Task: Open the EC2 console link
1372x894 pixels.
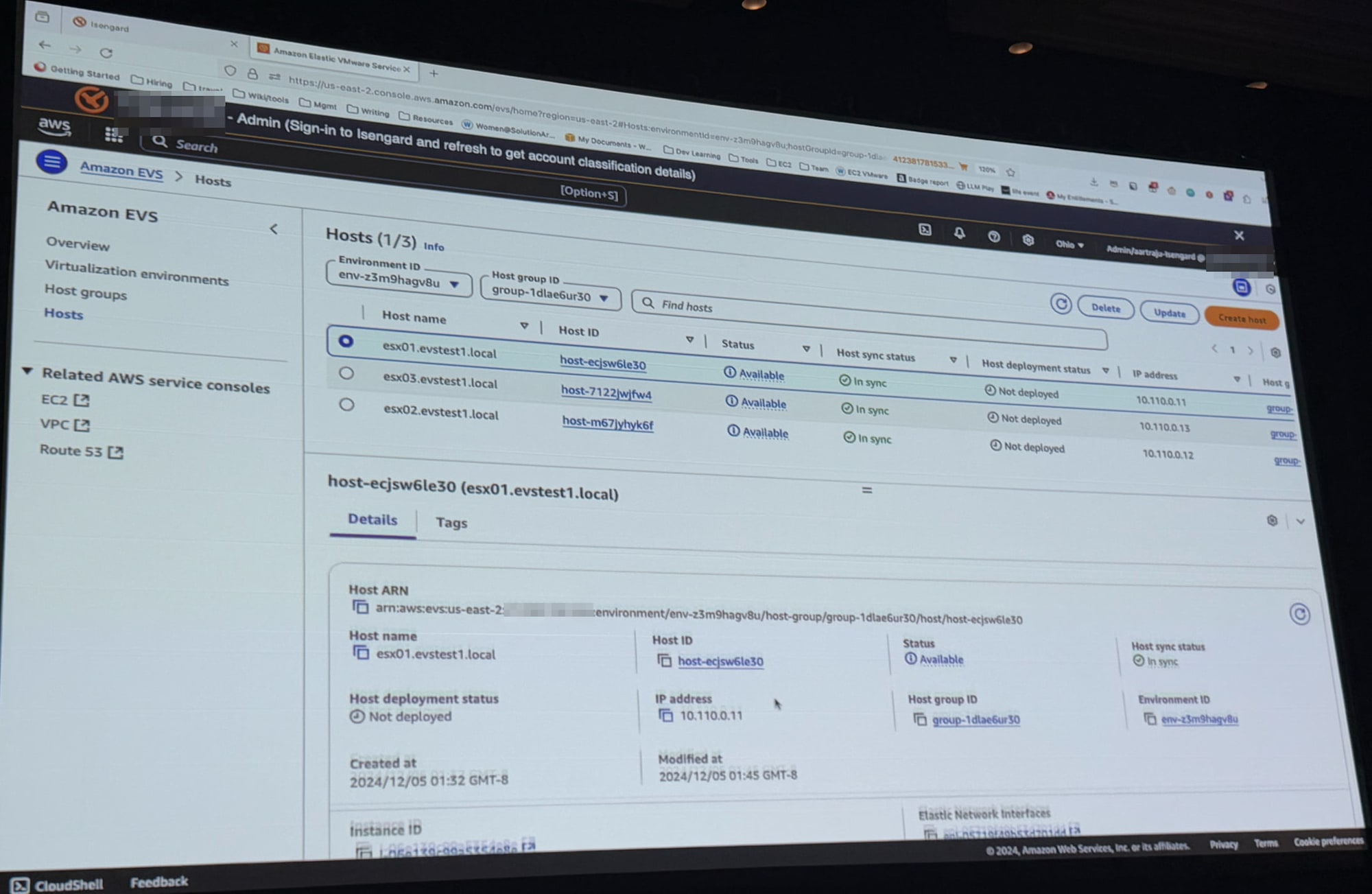Action: (65, 400)
